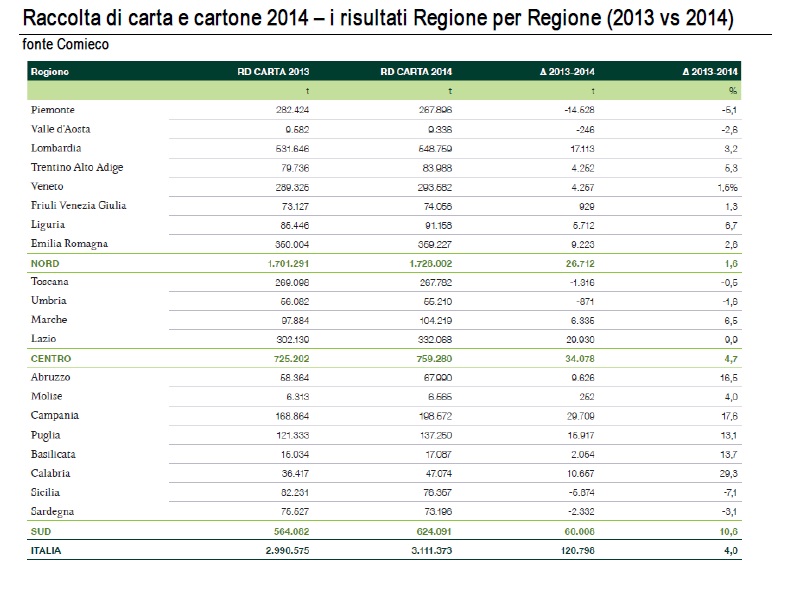Select the green CENTRO subtotal label

pos(50,358)
